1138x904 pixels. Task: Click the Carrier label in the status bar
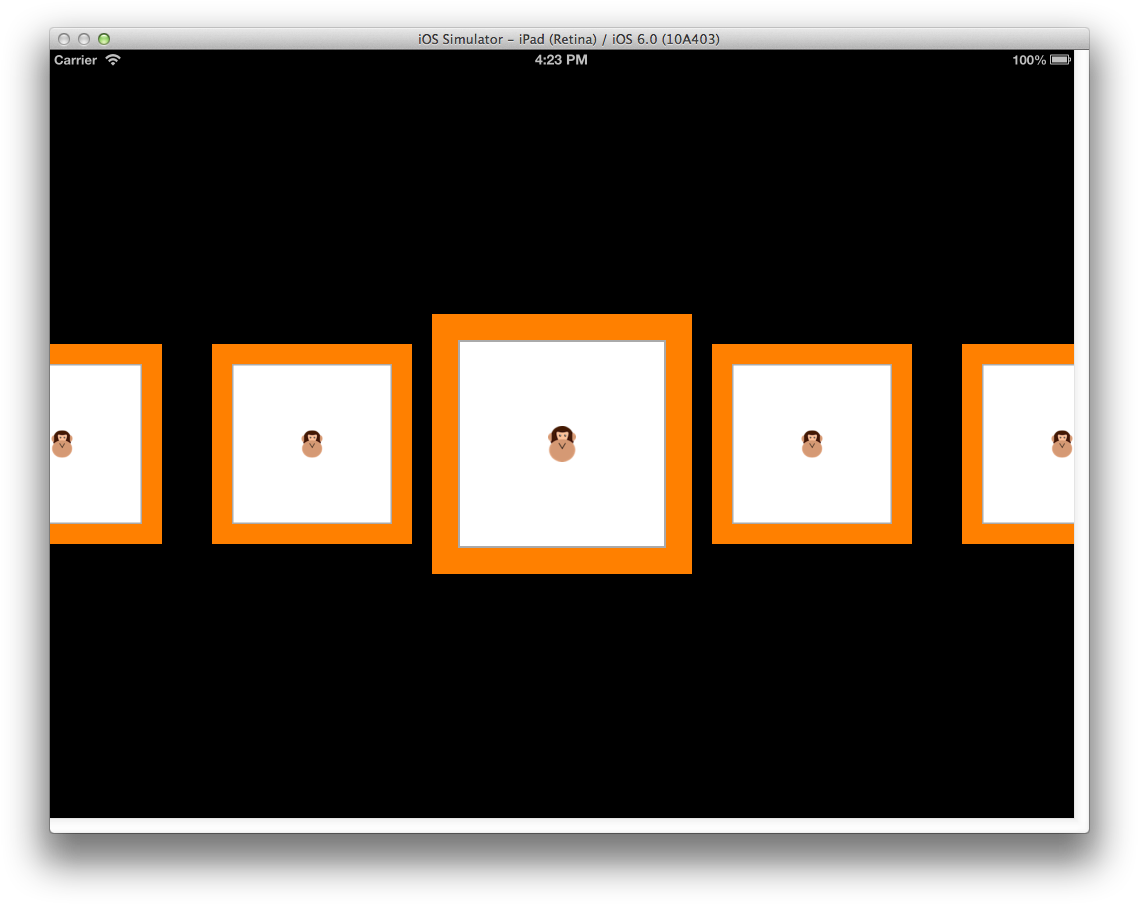(76, 60)
